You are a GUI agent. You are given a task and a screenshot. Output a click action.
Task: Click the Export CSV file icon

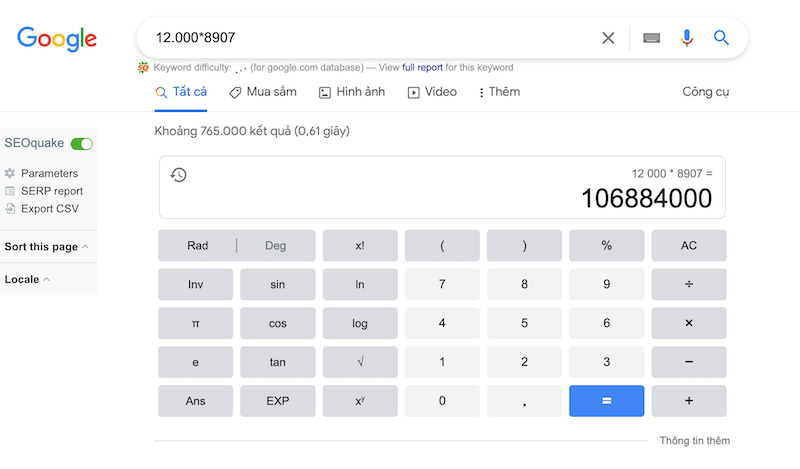(x=10, y=208)
